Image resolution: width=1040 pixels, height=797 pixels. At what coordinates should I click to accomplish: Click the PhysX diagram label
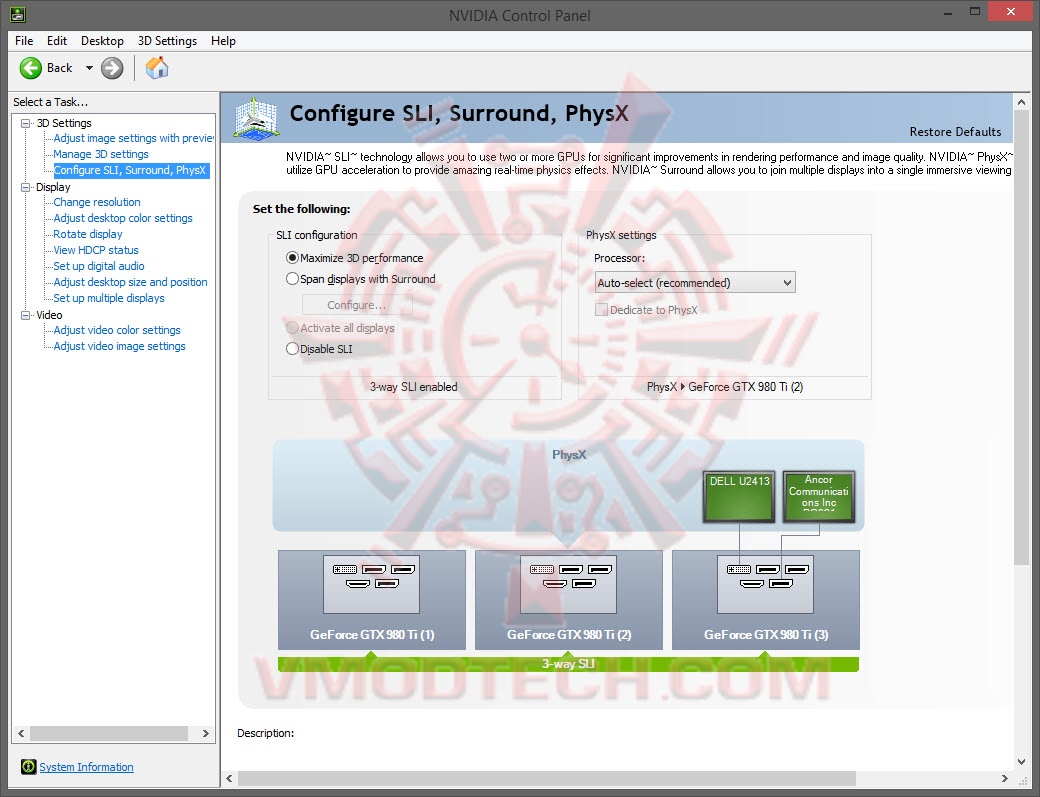pos(569,455)
